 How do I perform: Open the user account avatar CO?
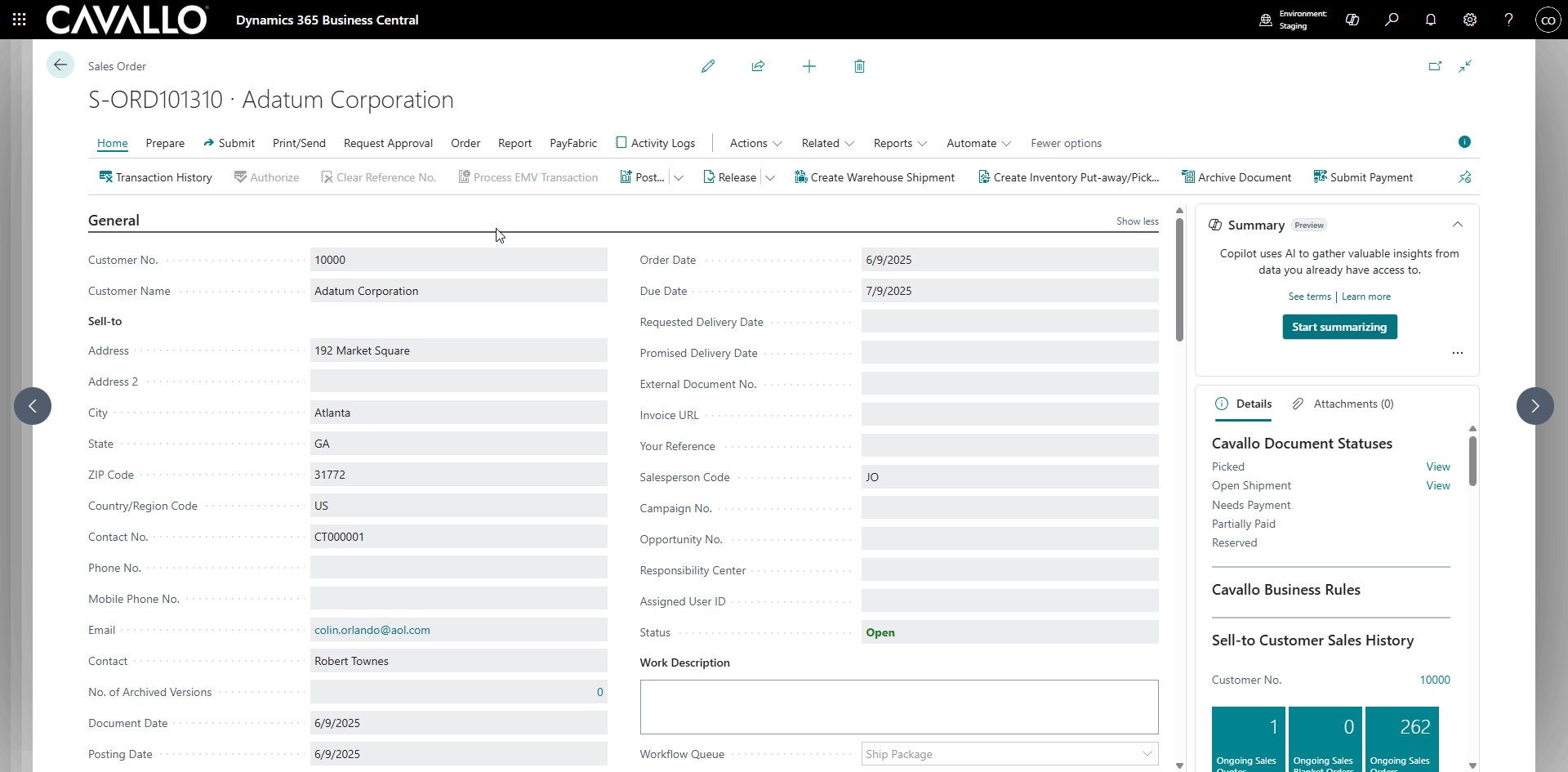(x=1548, y=20)
